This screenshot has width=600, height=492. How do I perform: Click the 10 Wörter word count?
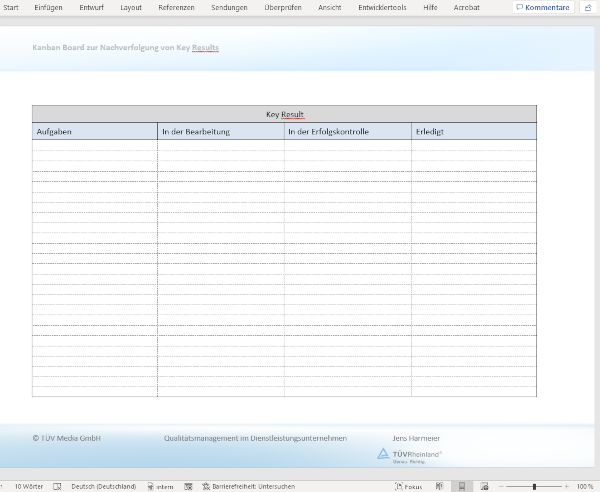coord(27,486)
